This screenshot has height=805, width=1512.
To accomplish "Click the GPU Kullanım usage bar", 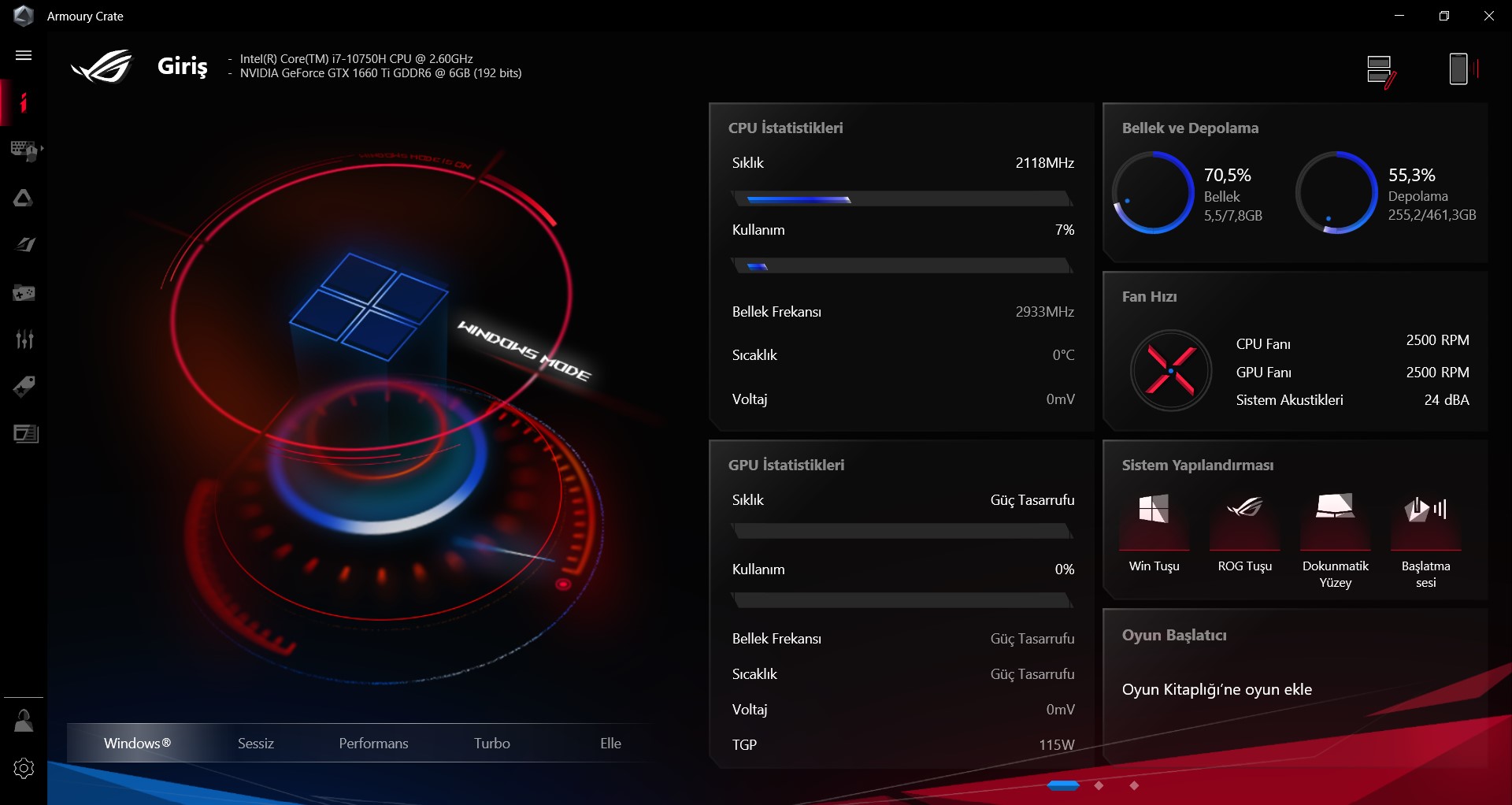I will point(902,601).
